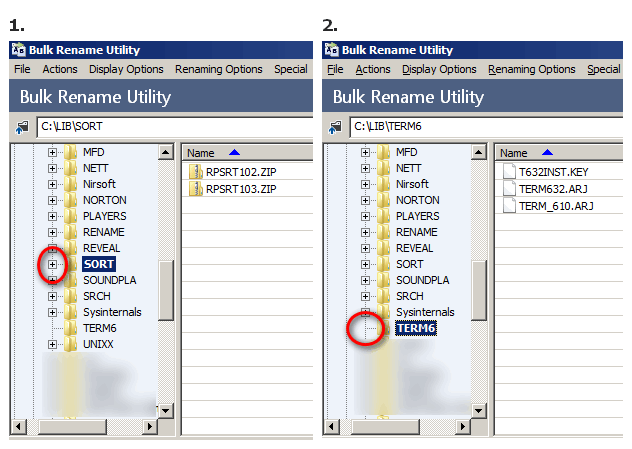Click the TERM6 folder icon in window 1
This screenshot has height=449, width=632.
pyautogui.click(x=71, y=328)
